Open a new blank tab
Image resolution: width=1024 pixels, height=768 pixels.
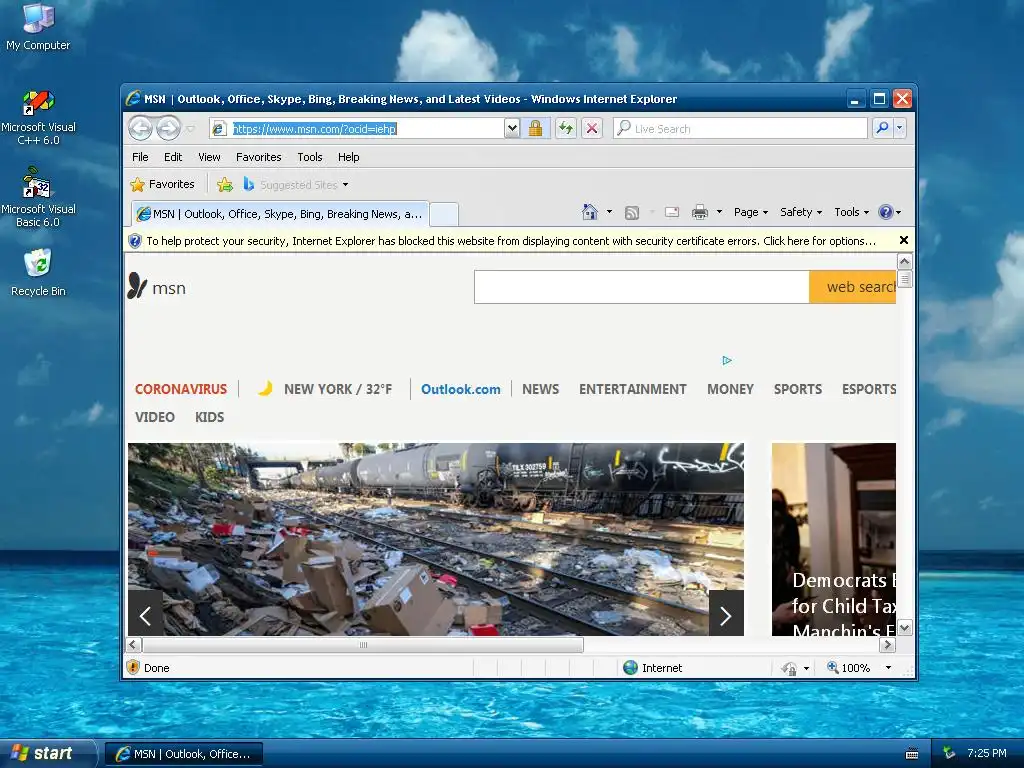[x=444, y=214]
